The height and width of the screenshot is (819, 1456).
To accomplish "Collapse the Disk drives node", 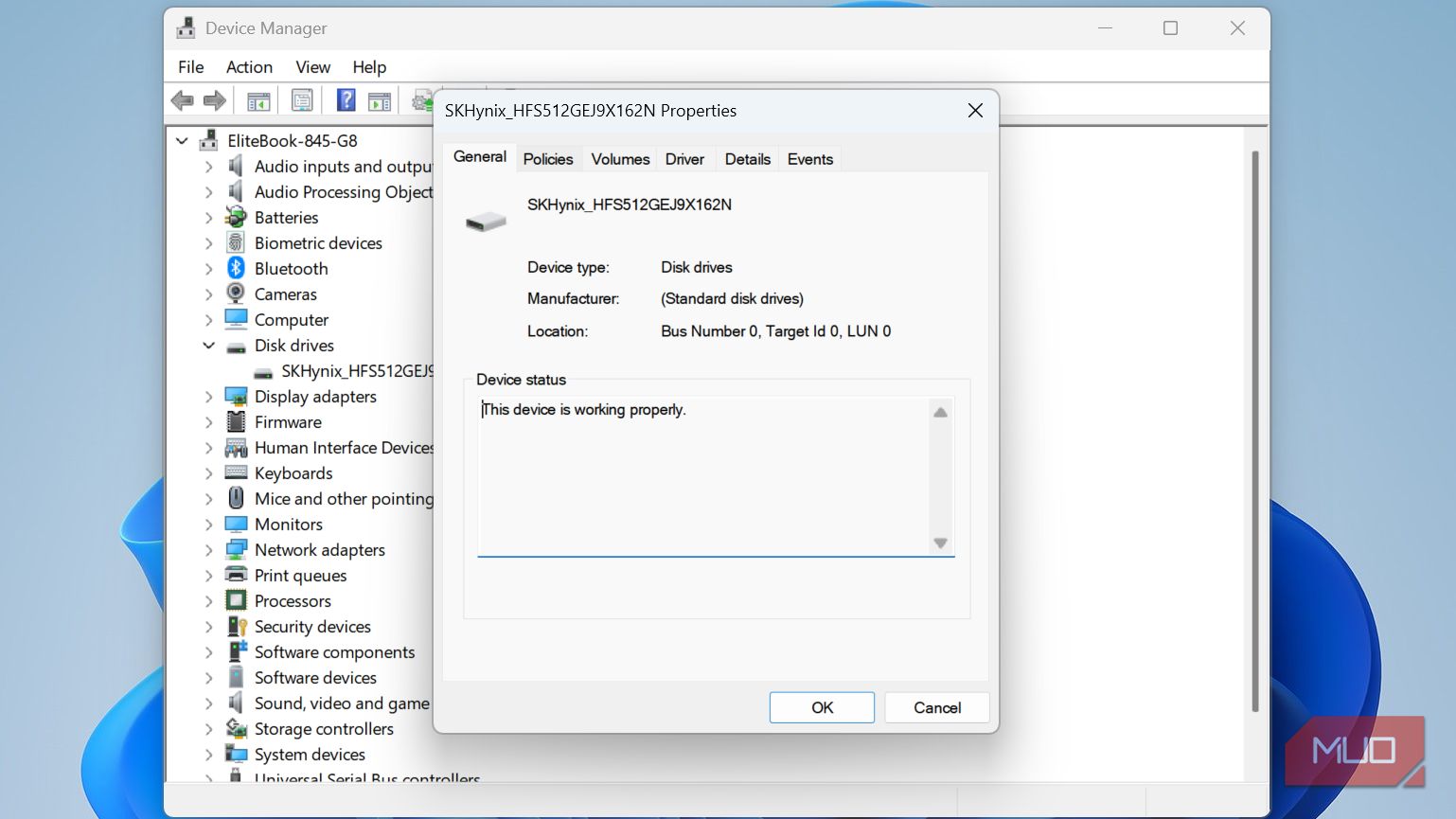I will pos(209,346).
